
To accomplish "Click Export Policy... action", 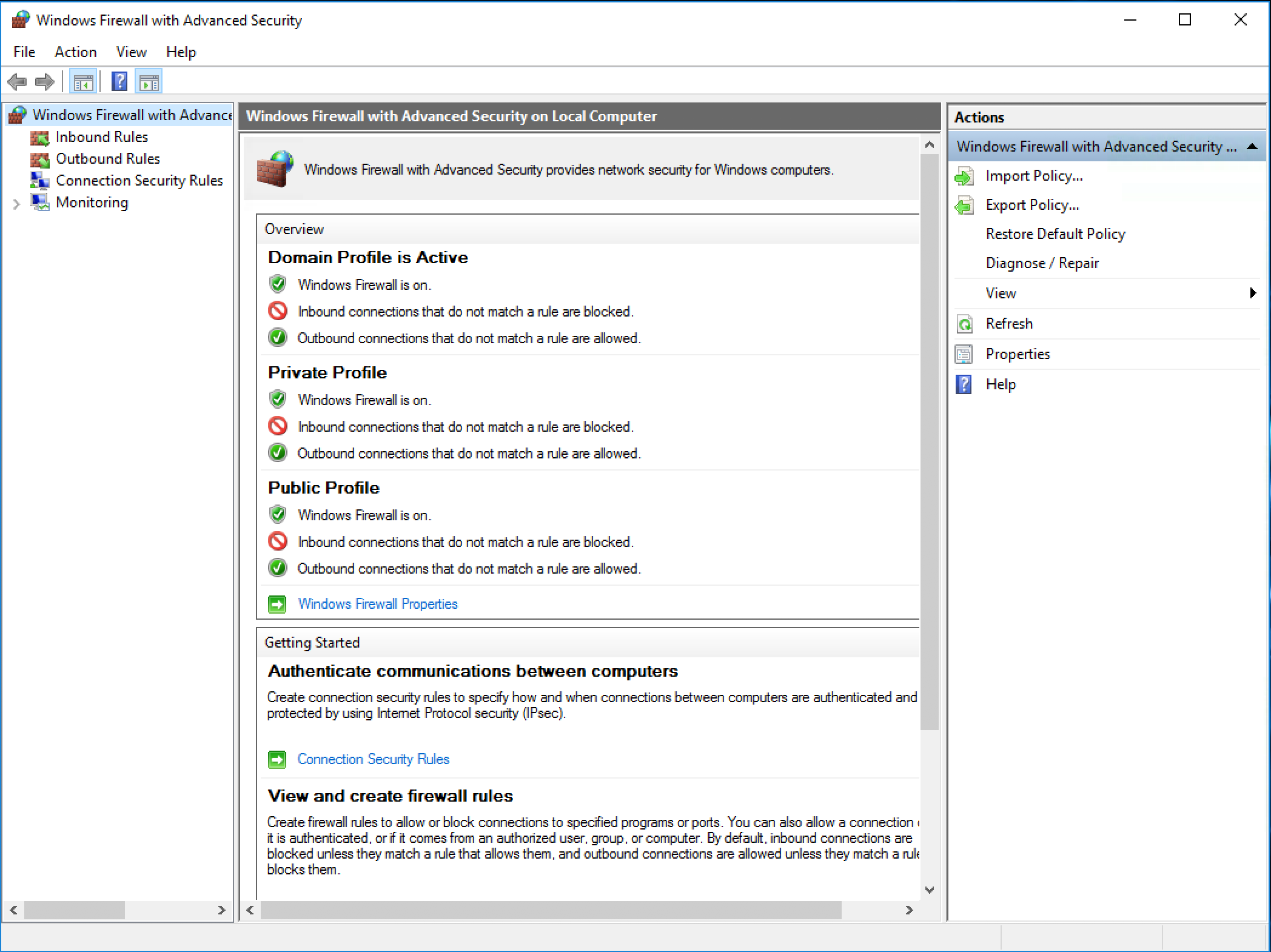I will (x=1032, y=205).
